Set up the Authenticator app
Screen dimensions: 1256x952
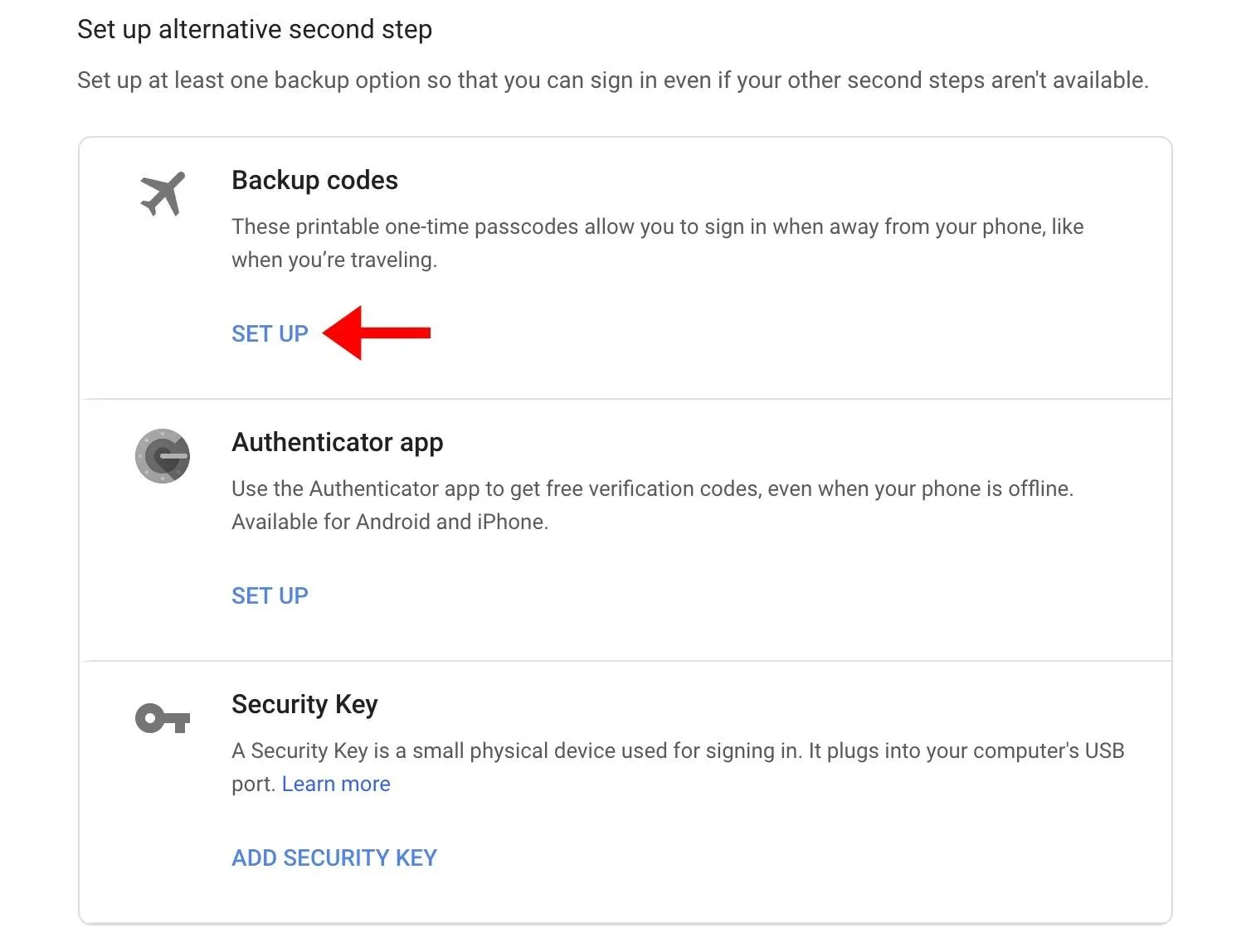[x=270, y=595]
